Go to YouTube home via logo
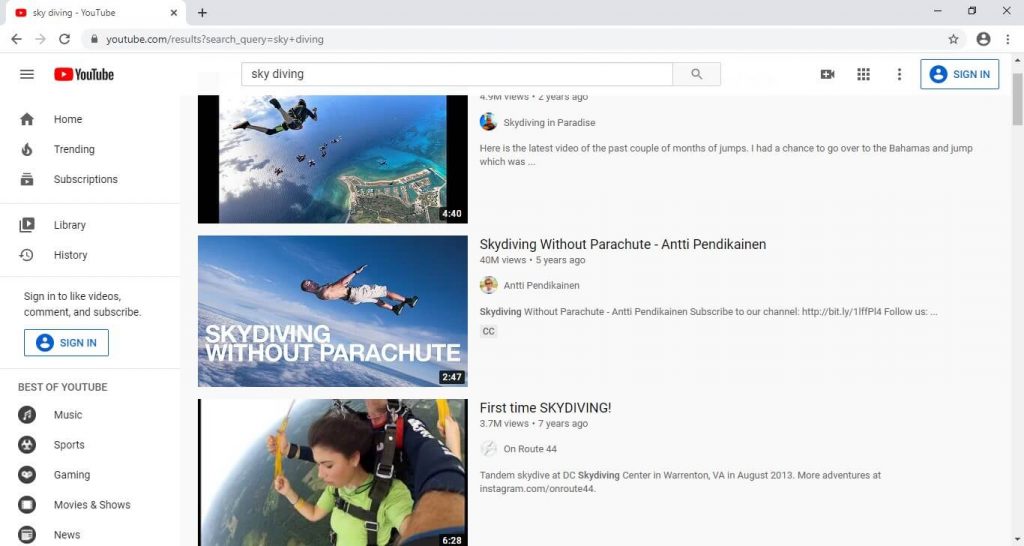 click(x=84, y=74)
